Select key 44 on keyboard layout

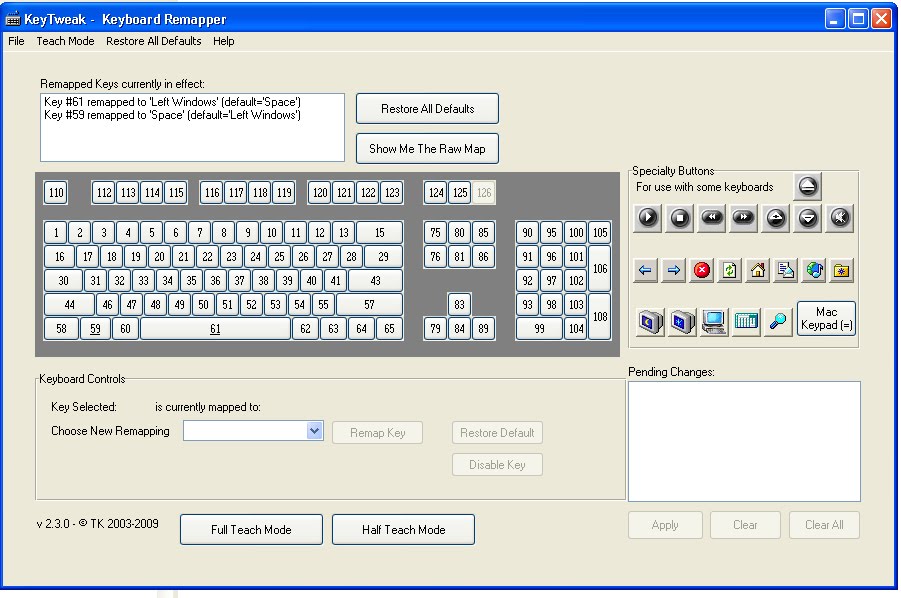[x=70, y=304]
